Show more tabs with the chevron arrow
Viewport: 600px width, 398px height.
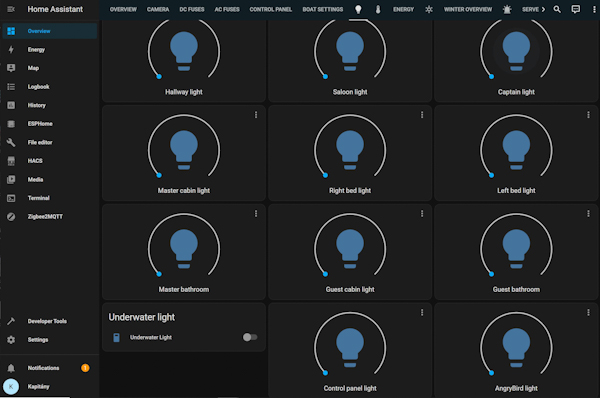(543, 9)
